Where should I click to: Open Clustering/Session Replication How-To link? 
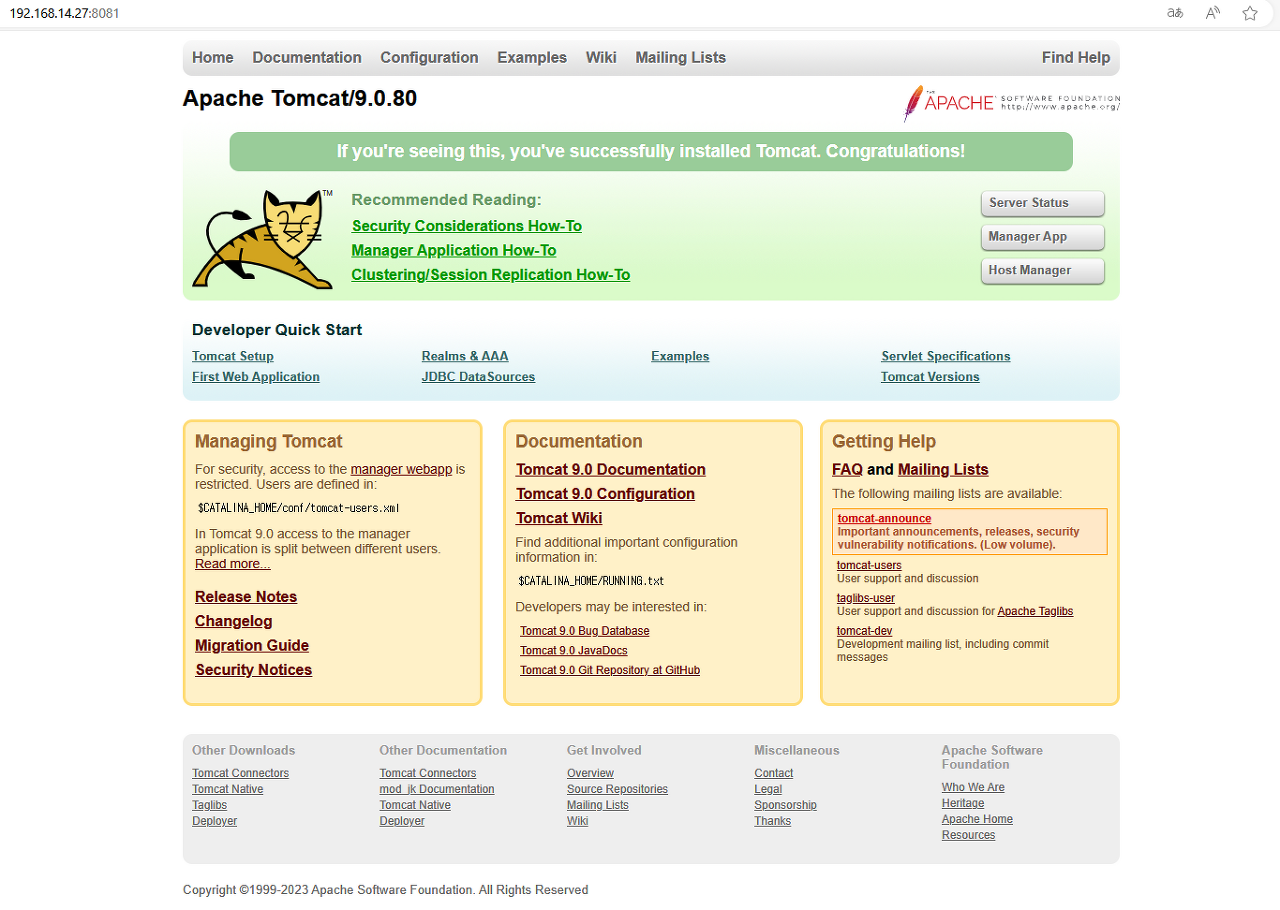[x=491, y=275]
